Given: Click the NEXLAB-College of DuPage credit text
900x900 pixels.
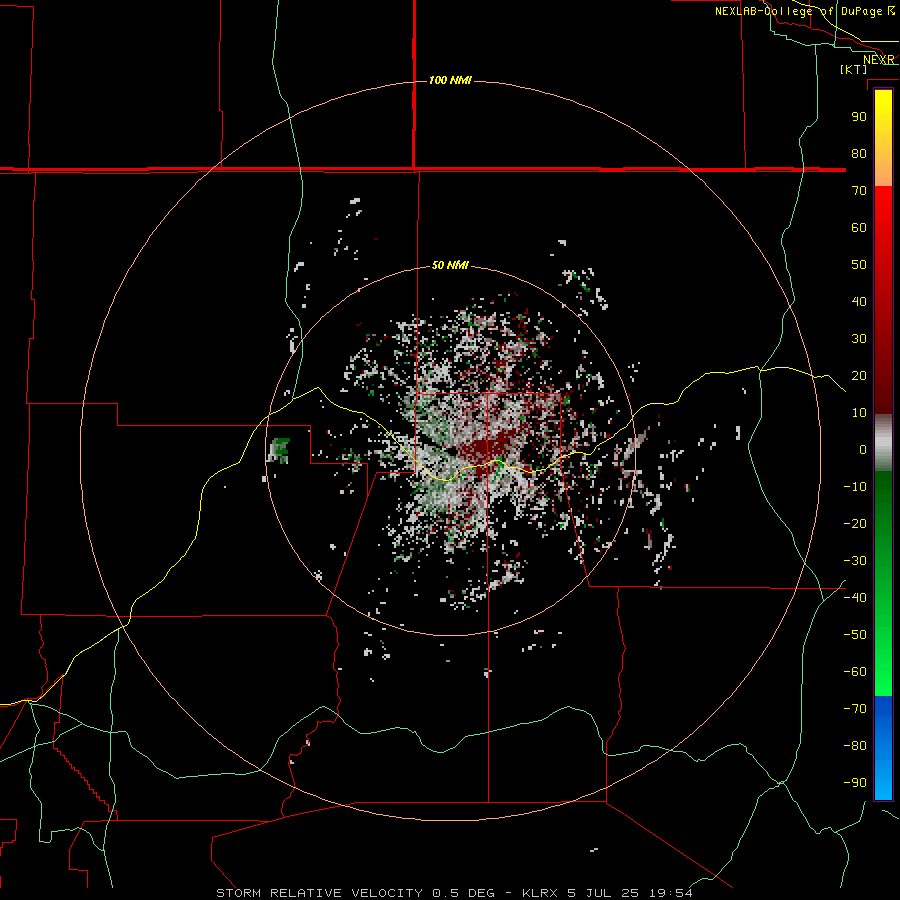Looking at the screenshot, I should tap(798, 11).
